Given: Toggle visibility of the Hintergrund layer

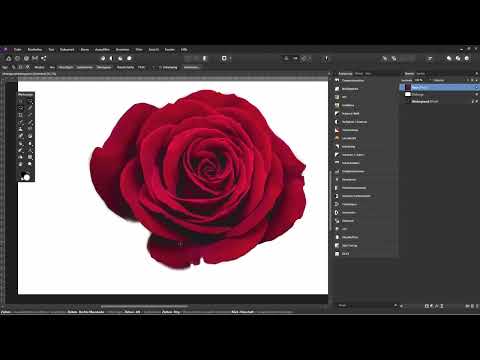Looking at the screenshot, I should tap(476, 101).
